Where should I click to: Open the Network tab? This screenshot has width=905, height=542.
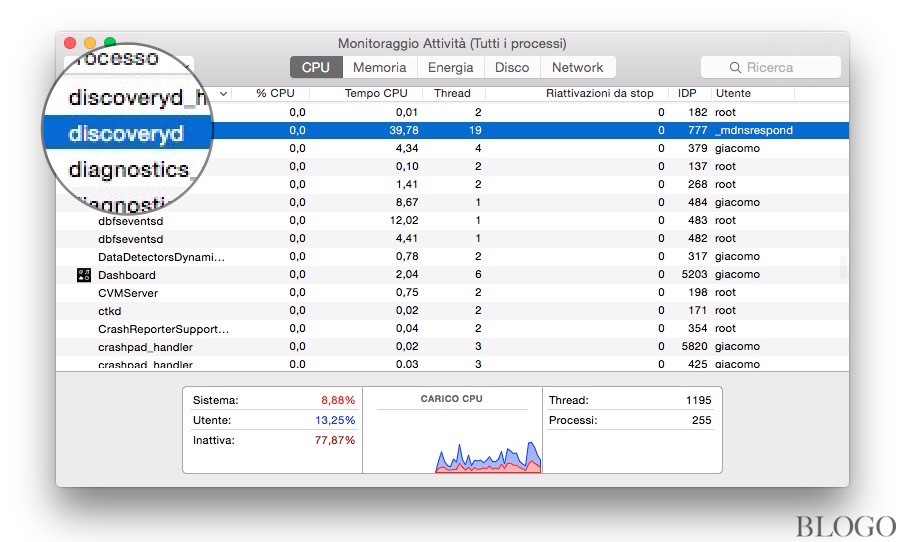pos(578,68)
